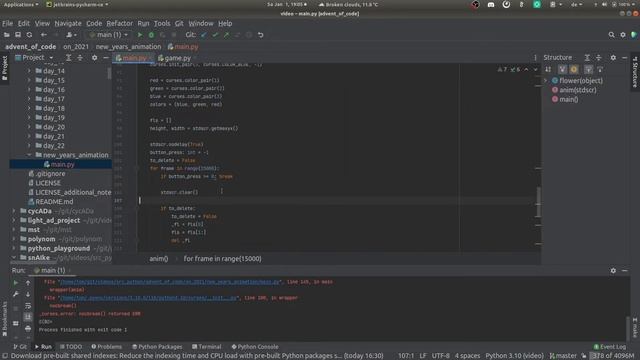Image resolution: width=640 pixels, height=360 pixels.
Task: Jump down the stack trace arrow in Run panel
Action: (28, 294)
